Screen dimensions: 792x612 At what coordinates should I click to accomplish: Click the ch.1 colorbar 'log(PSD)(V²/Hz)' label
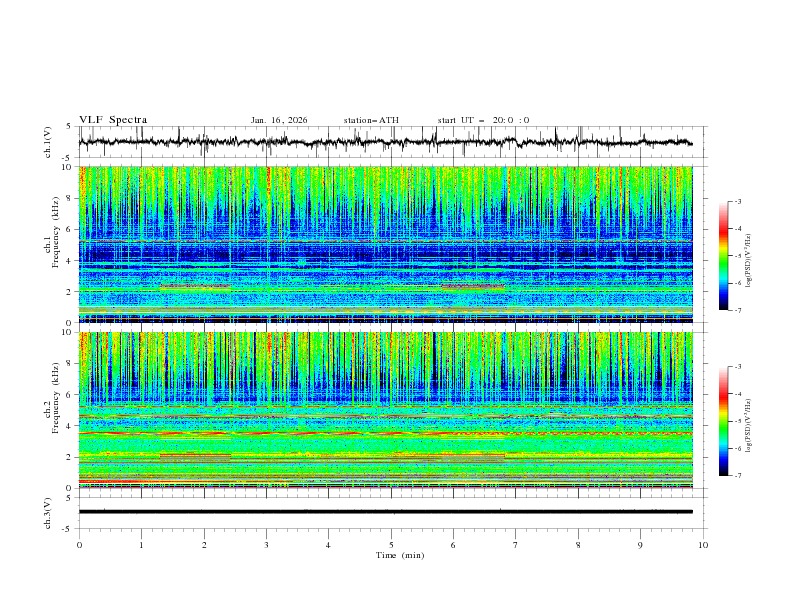click(749, 261)
